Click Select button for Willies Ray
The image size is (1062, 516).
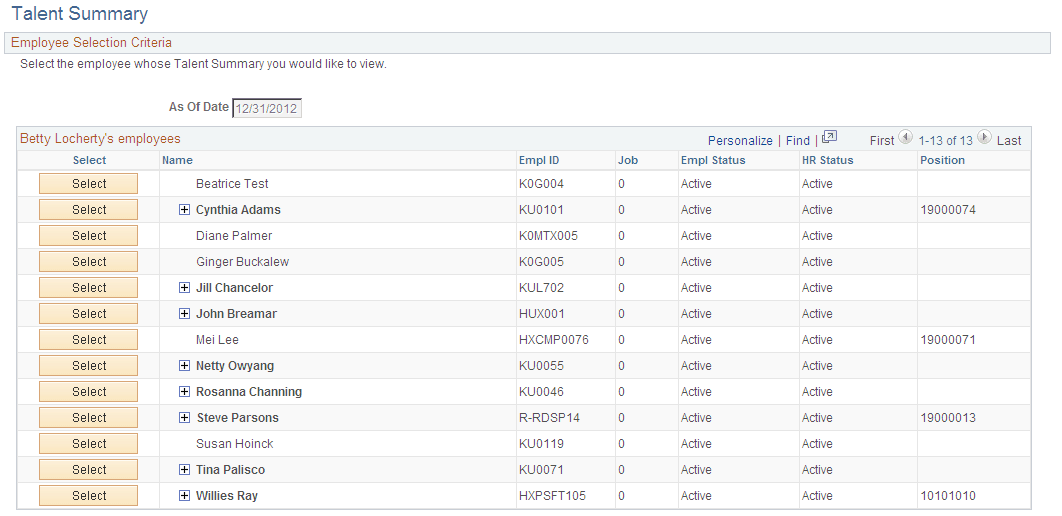[89, 496]
